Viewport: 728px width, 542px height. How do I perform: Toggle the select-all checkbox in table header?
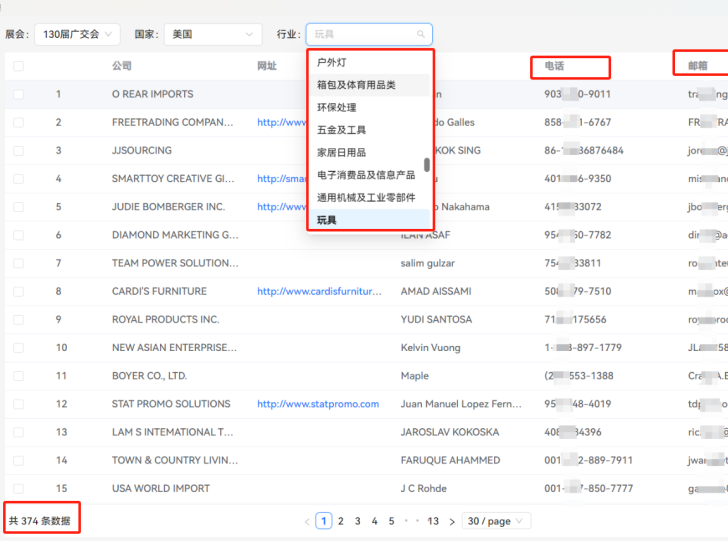[x=19, y=66]
